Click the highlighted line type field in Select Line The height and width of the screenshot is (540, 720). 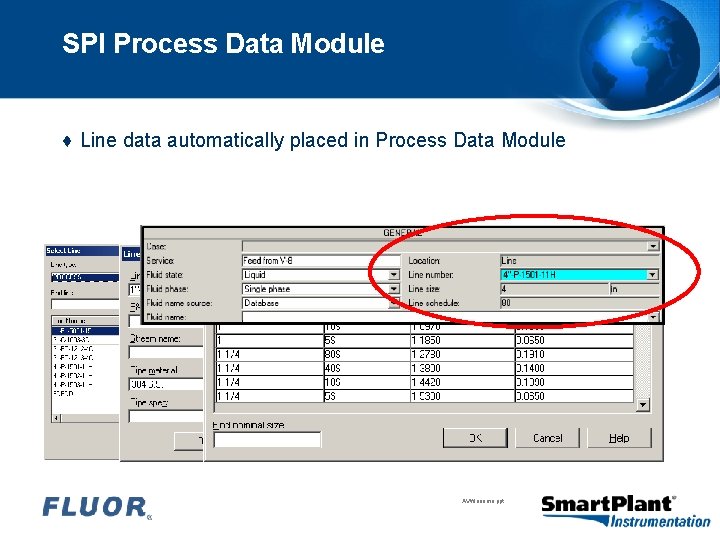[x=84, y=277]
